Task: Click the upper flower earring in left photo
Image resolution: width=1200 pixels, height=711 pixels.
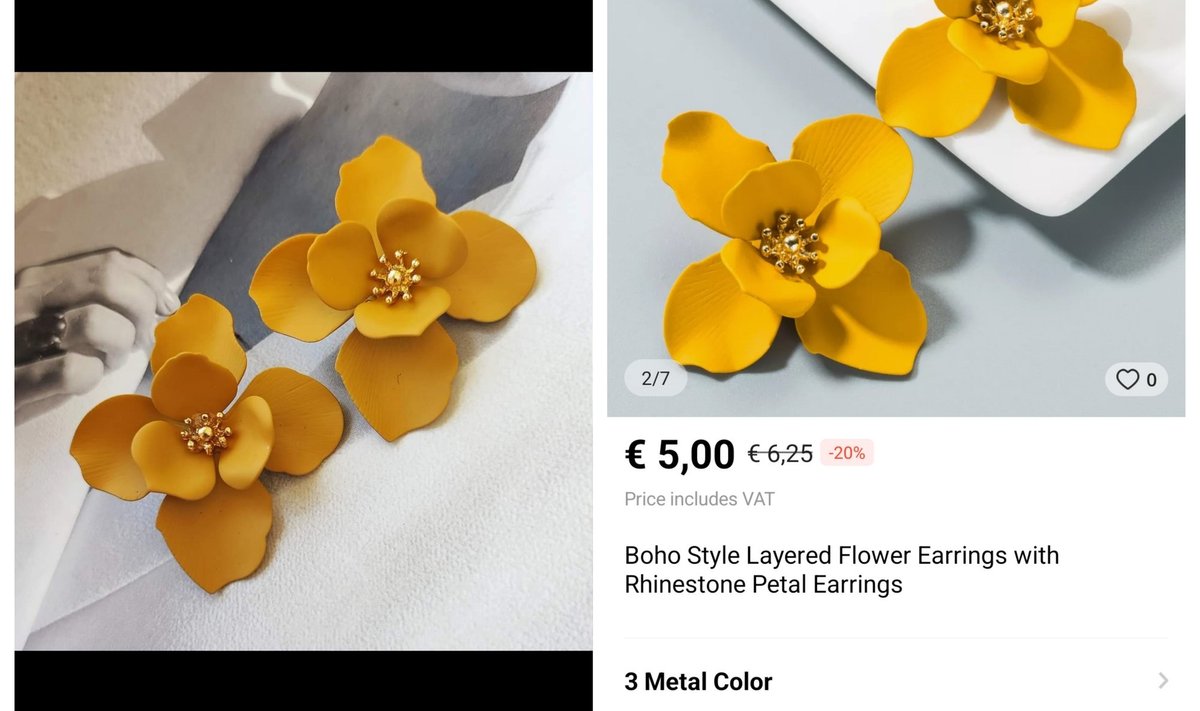Action: pos(393,285)
